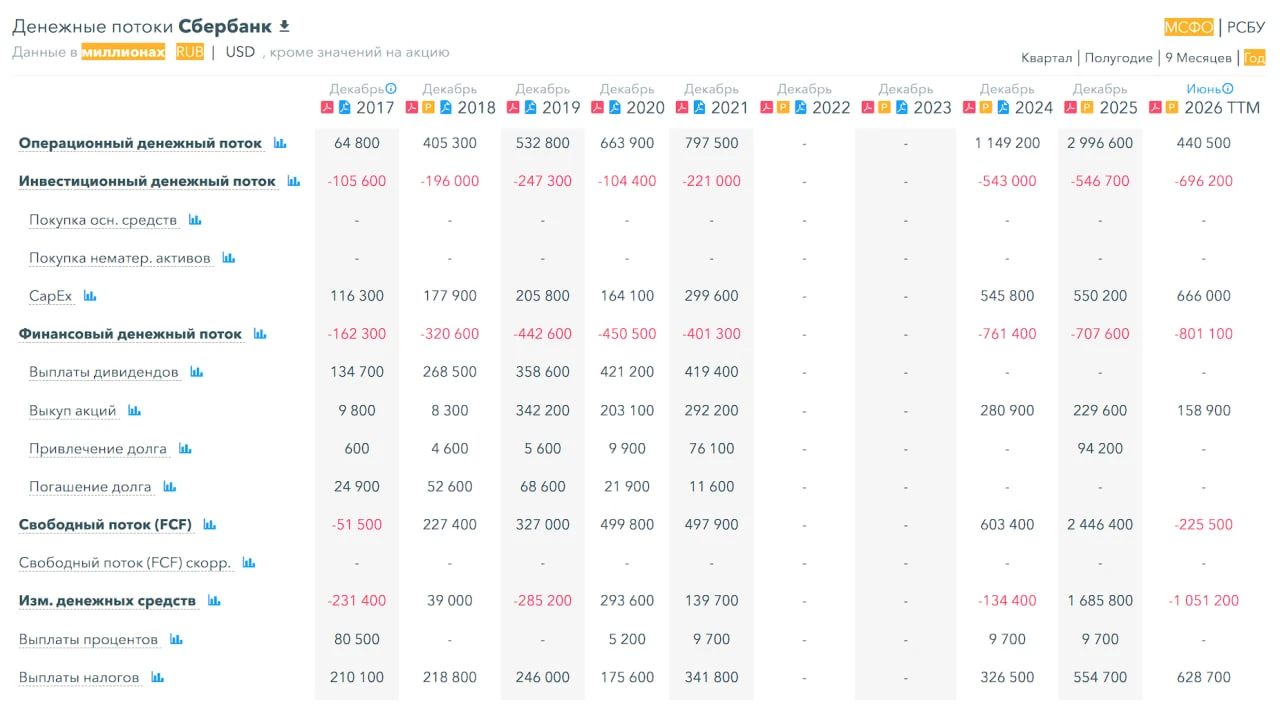
Task: Change units via the миллионах selector
Action: coord(123,52)
